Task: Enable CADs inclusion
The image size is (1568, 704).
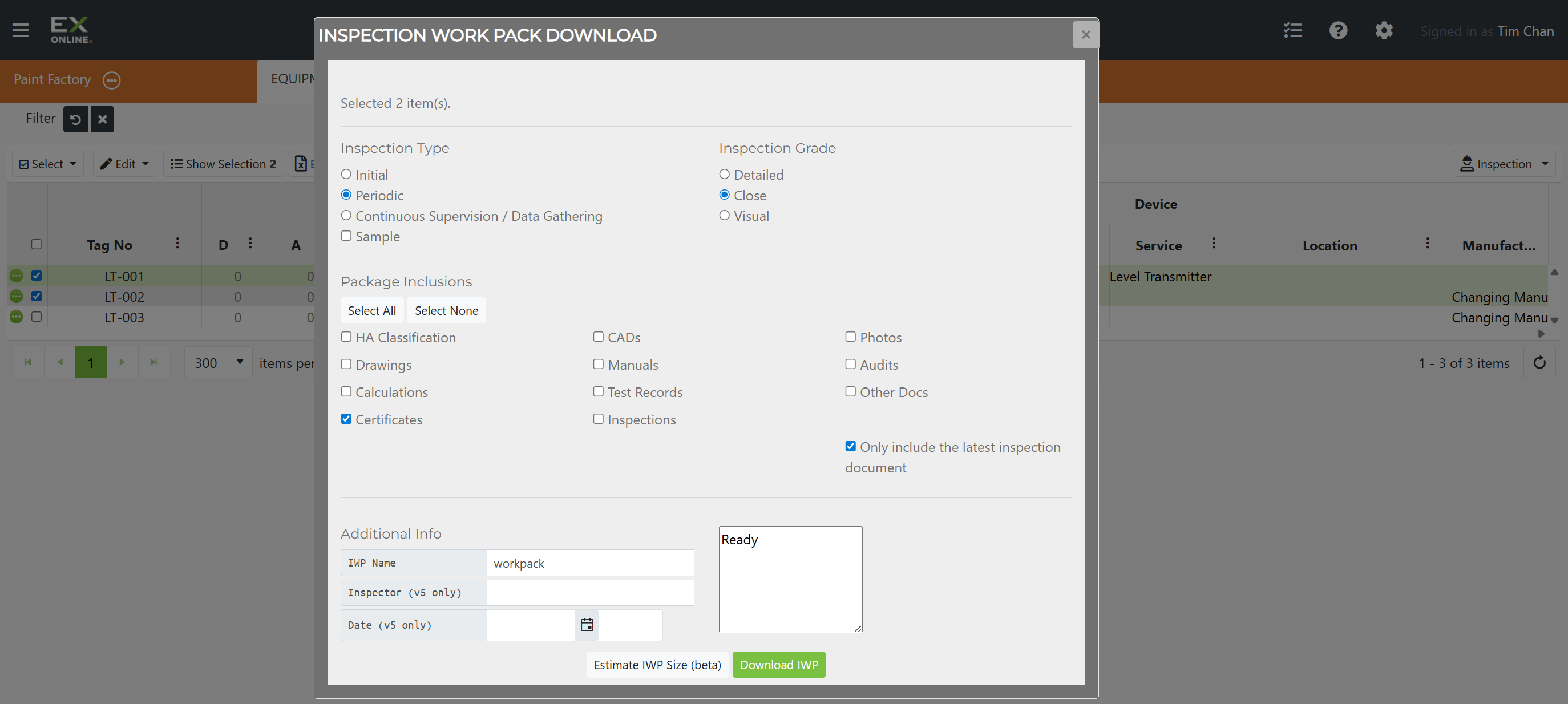Action: (599, 337)
